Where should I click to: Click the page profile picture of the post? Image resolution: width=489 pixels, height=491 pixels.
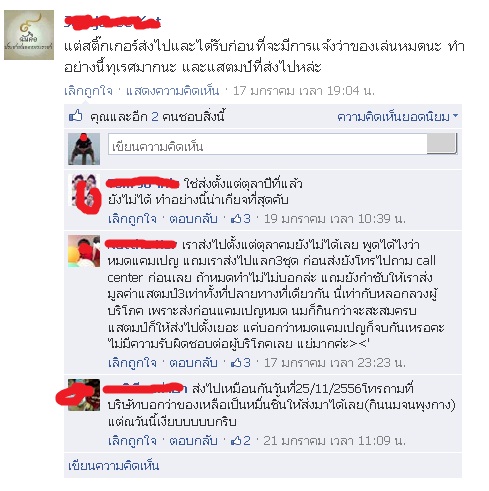pyautogui.click(x=29, y=35)
